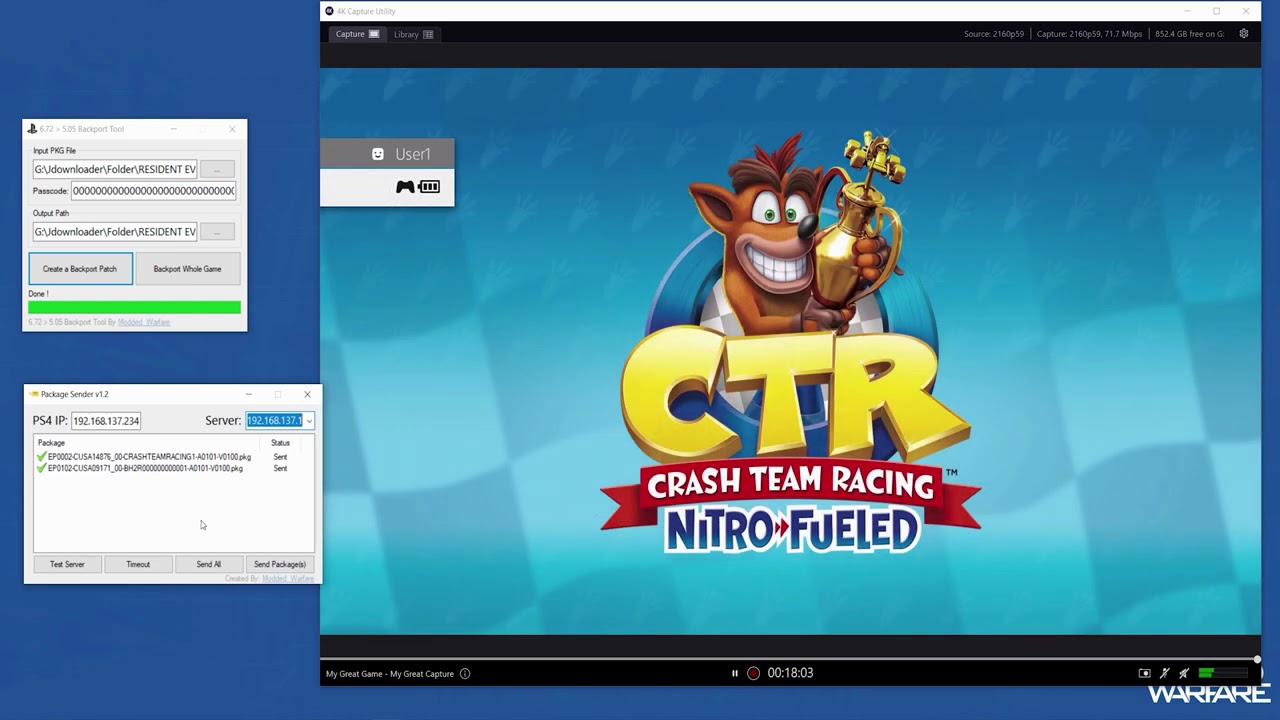1280x720 pixels.
Task: Browse for the input PKG file
Action: point(217,169)
